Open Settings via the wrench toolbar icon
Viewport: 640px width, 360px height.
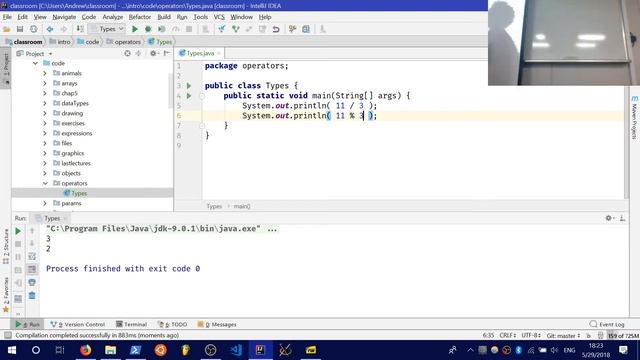coord(292,29)
